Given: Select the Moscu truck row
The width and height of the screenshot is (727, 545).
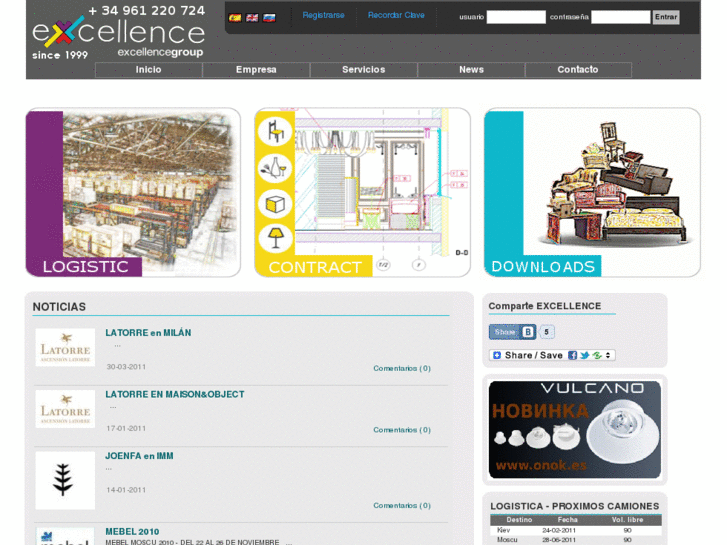Looking at the screenshot, I should point(576,540).
